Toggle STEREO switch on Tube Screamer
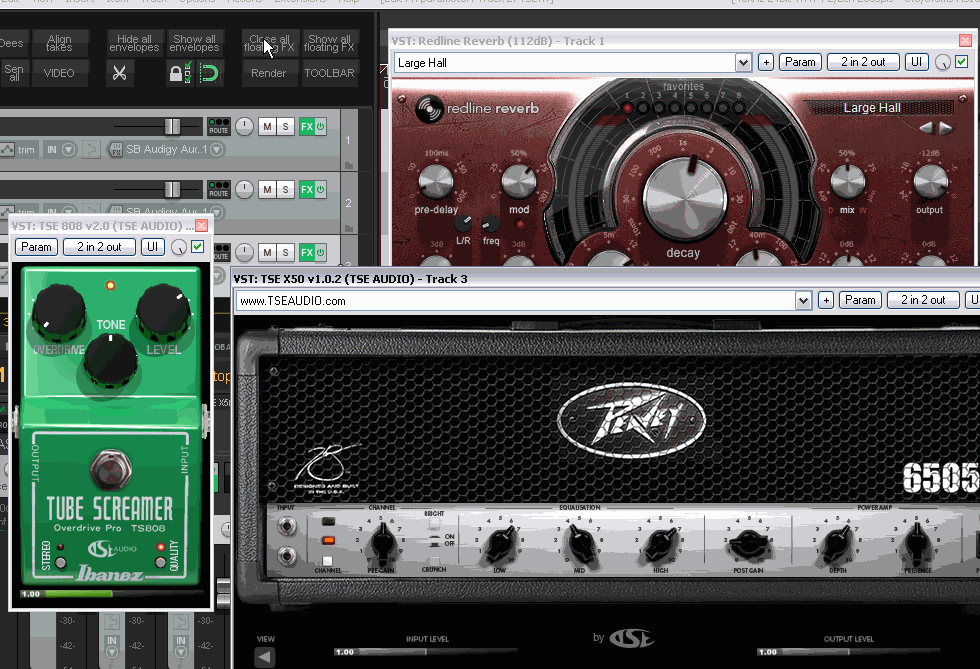 point(61,562)
